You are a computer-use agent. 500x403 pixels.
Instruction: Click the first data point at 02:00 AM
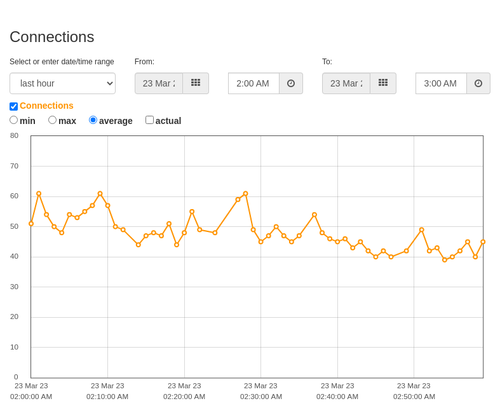(31, 224)
